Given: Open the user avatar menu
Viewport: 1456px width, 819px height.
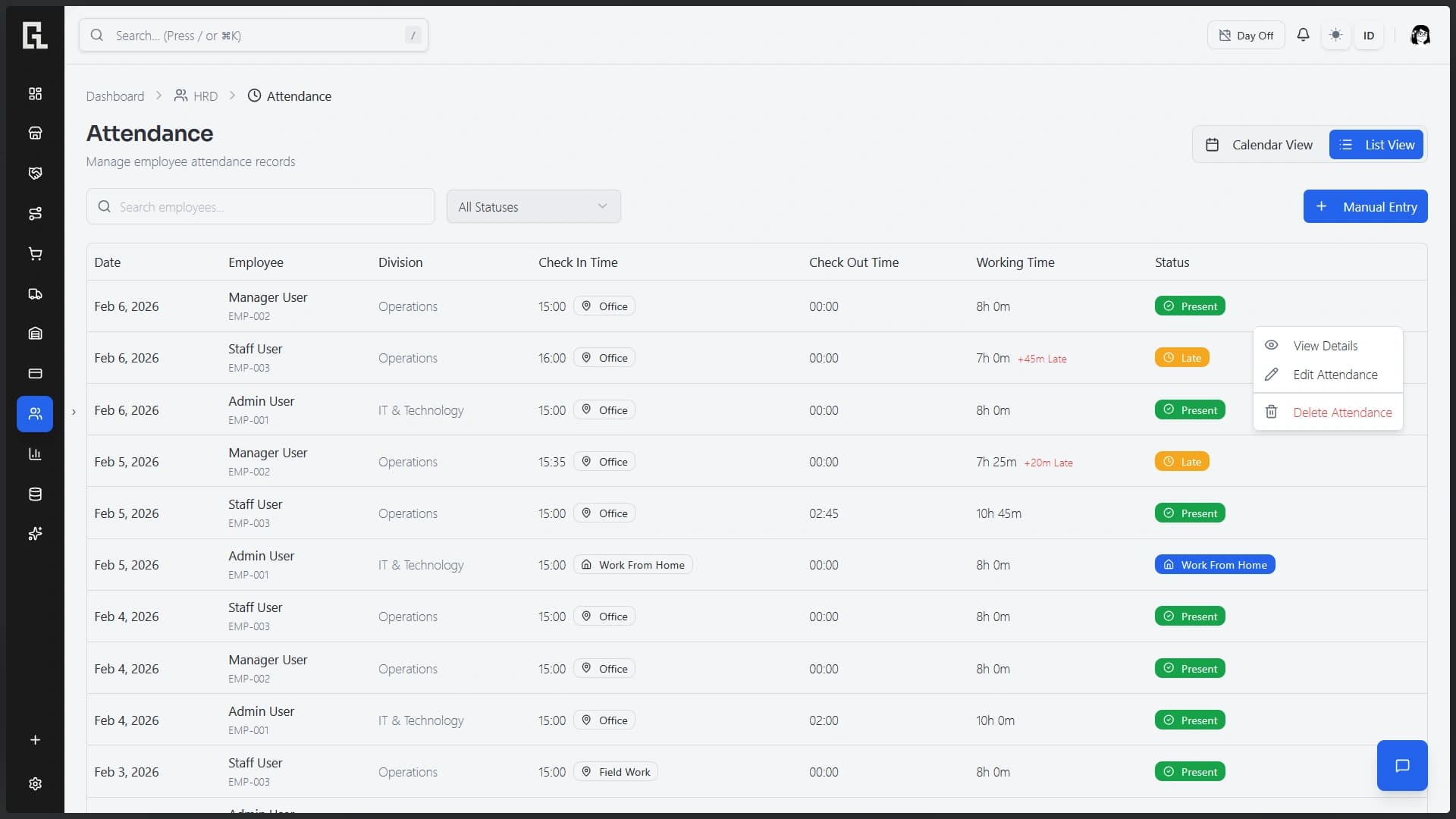Looking at the screenshot, I should [x=1420, y=35].
